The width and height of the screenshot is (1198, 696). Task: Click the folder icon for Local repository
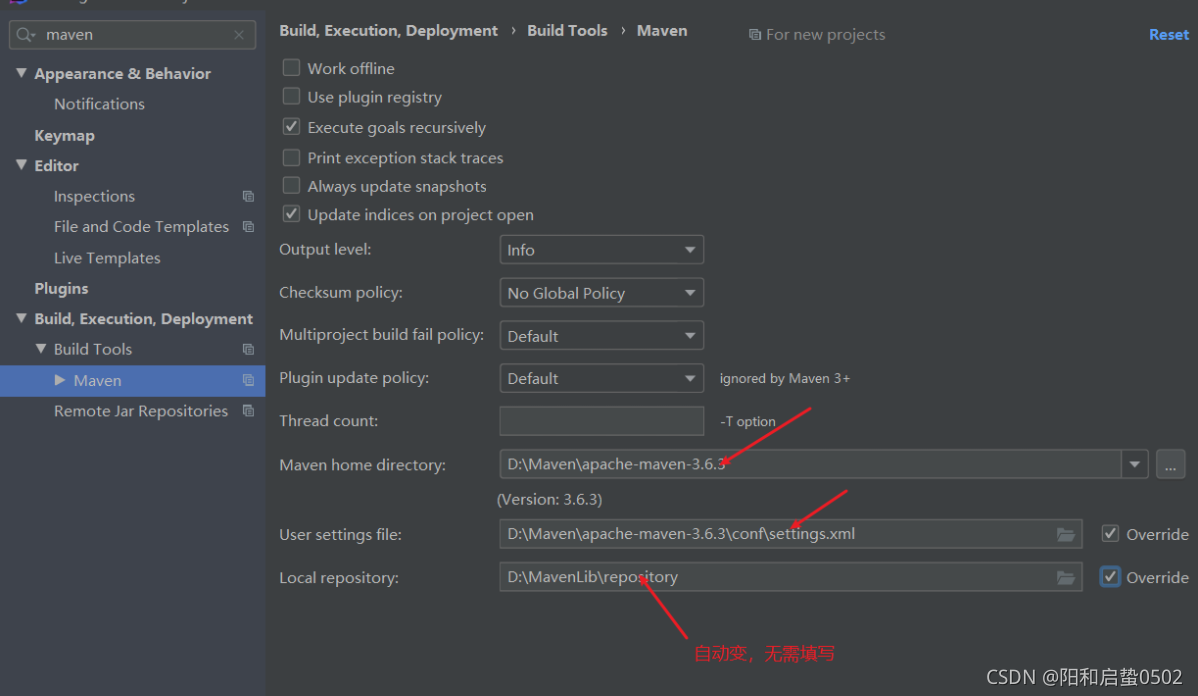click(x=1066, y=578)
